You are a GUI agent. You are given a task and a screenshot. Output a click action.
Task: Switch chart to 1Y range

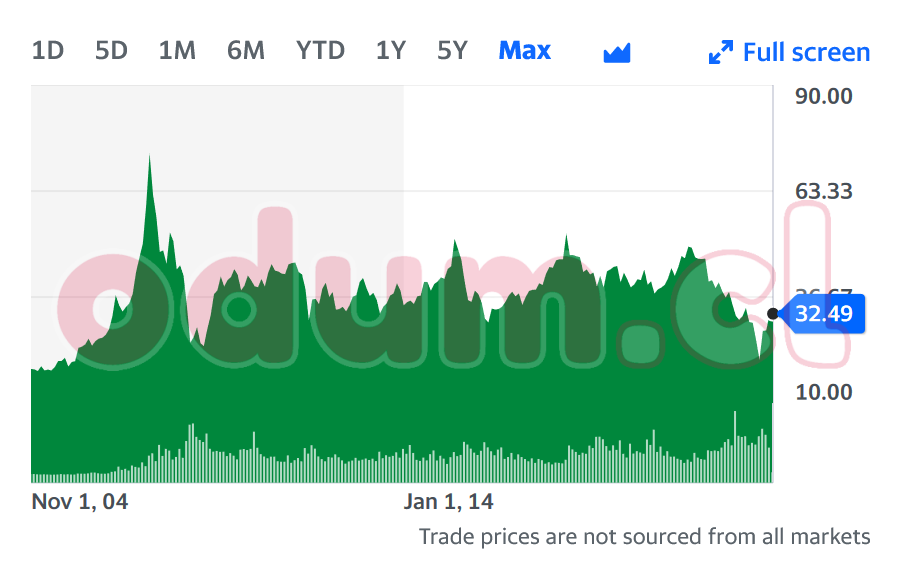391,50
